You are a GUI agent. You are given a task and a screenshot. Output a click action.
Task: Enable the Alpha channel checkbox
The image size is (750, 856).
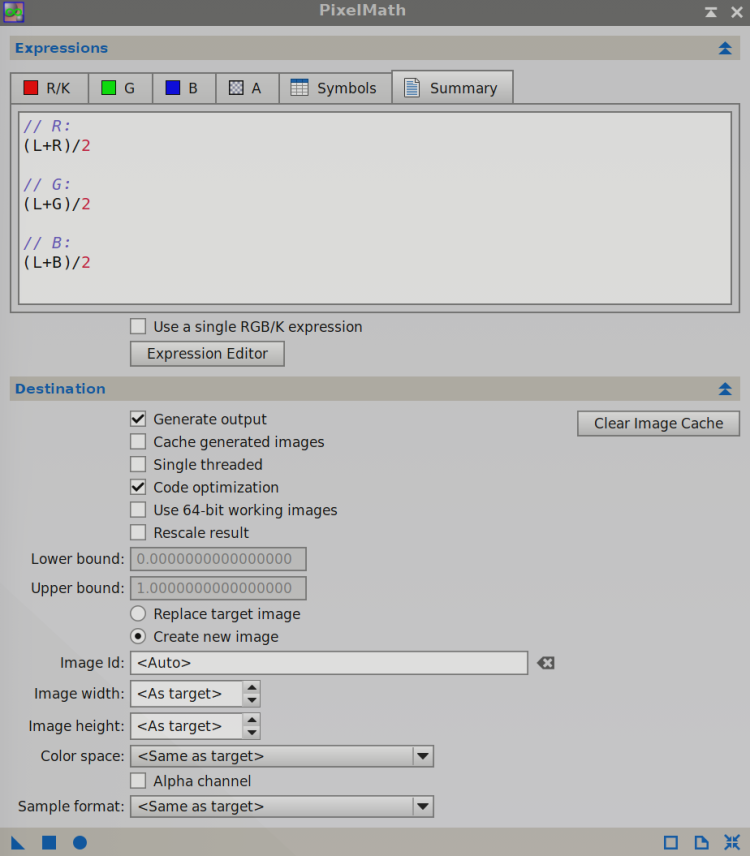[x=138, y=781]
